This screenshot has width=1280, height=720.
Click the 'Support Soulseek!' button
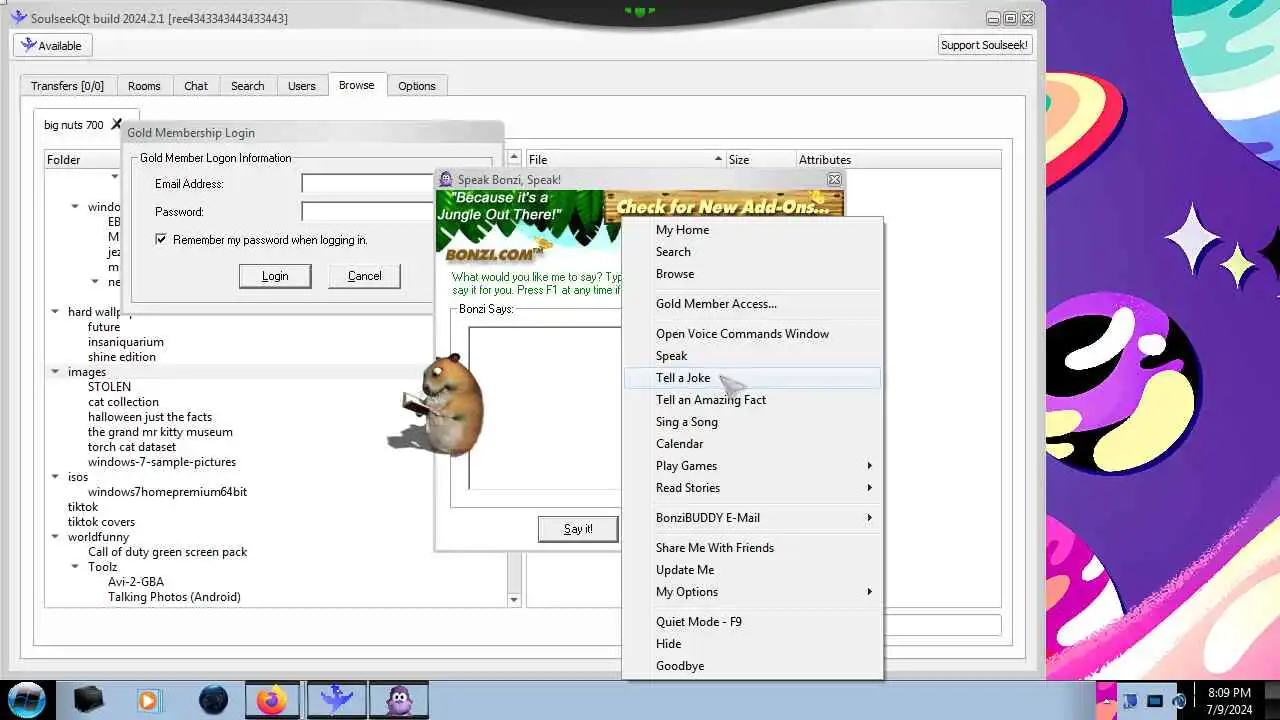[x=984, y=45]
